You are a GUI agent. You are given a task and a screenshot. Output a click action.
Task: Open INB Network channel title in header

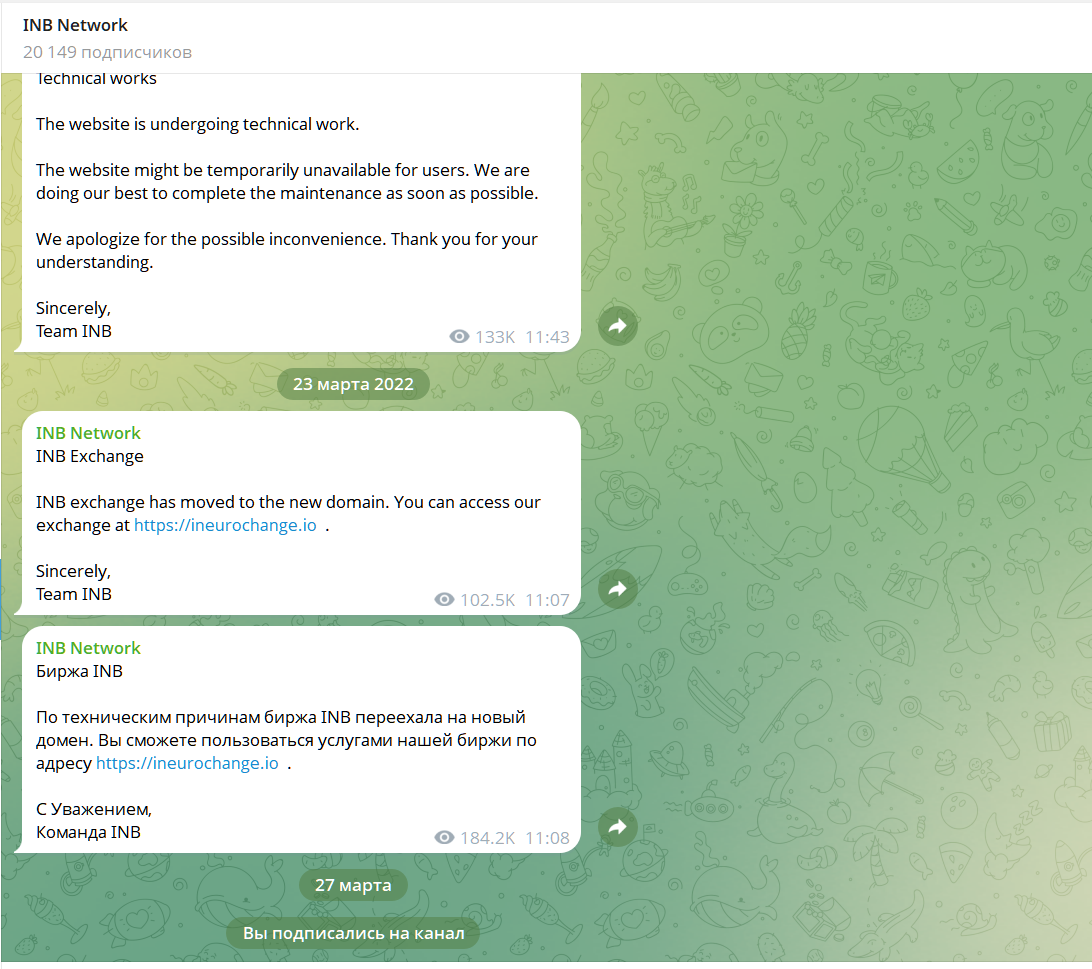(x=75, y=25)
